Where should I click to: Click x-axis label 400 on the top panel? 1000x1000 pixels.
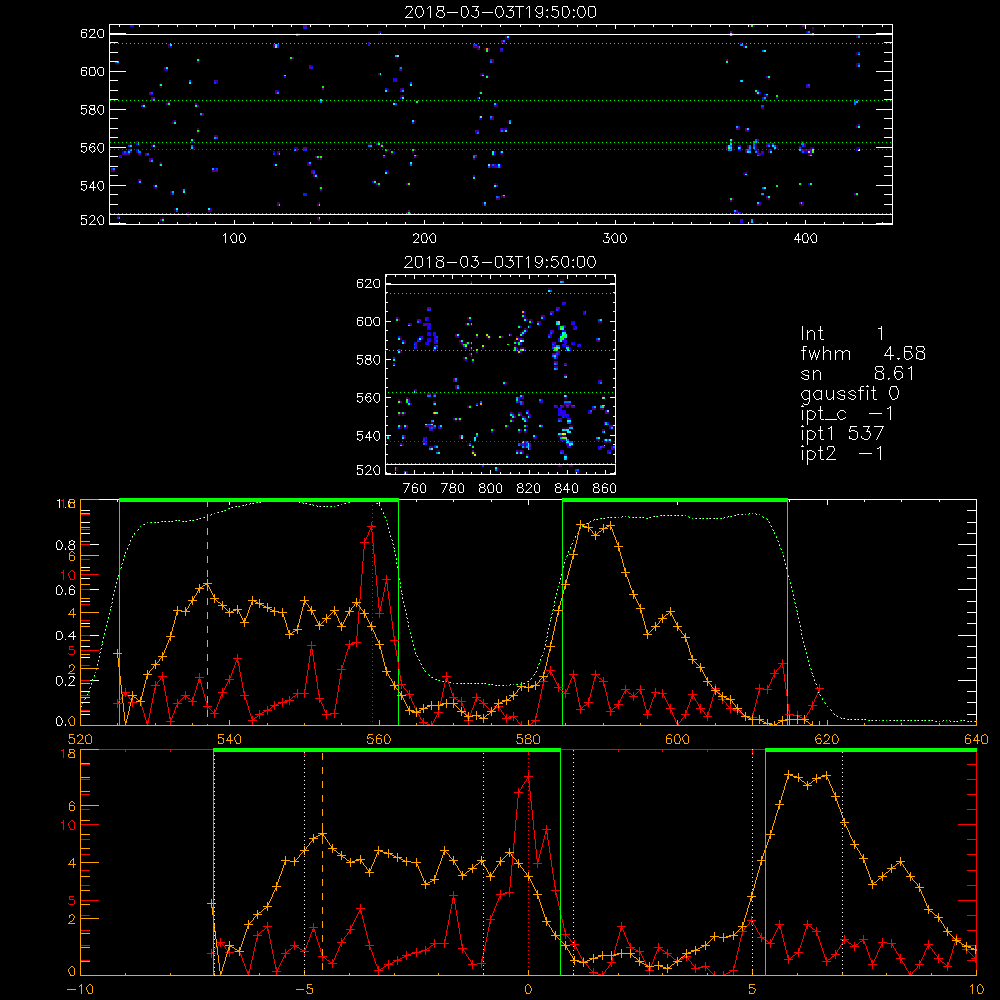click(x=805, y=239)
